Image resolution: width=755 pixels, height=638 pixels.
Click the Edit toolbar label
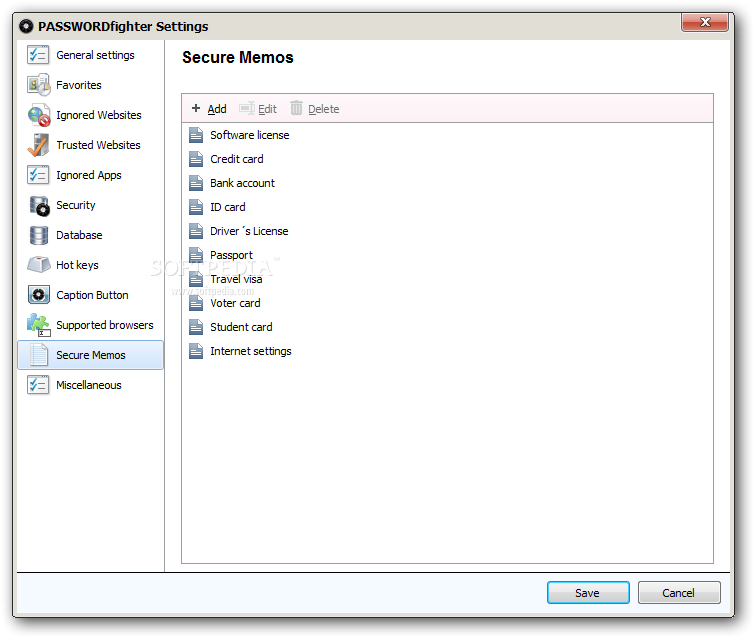267,109
